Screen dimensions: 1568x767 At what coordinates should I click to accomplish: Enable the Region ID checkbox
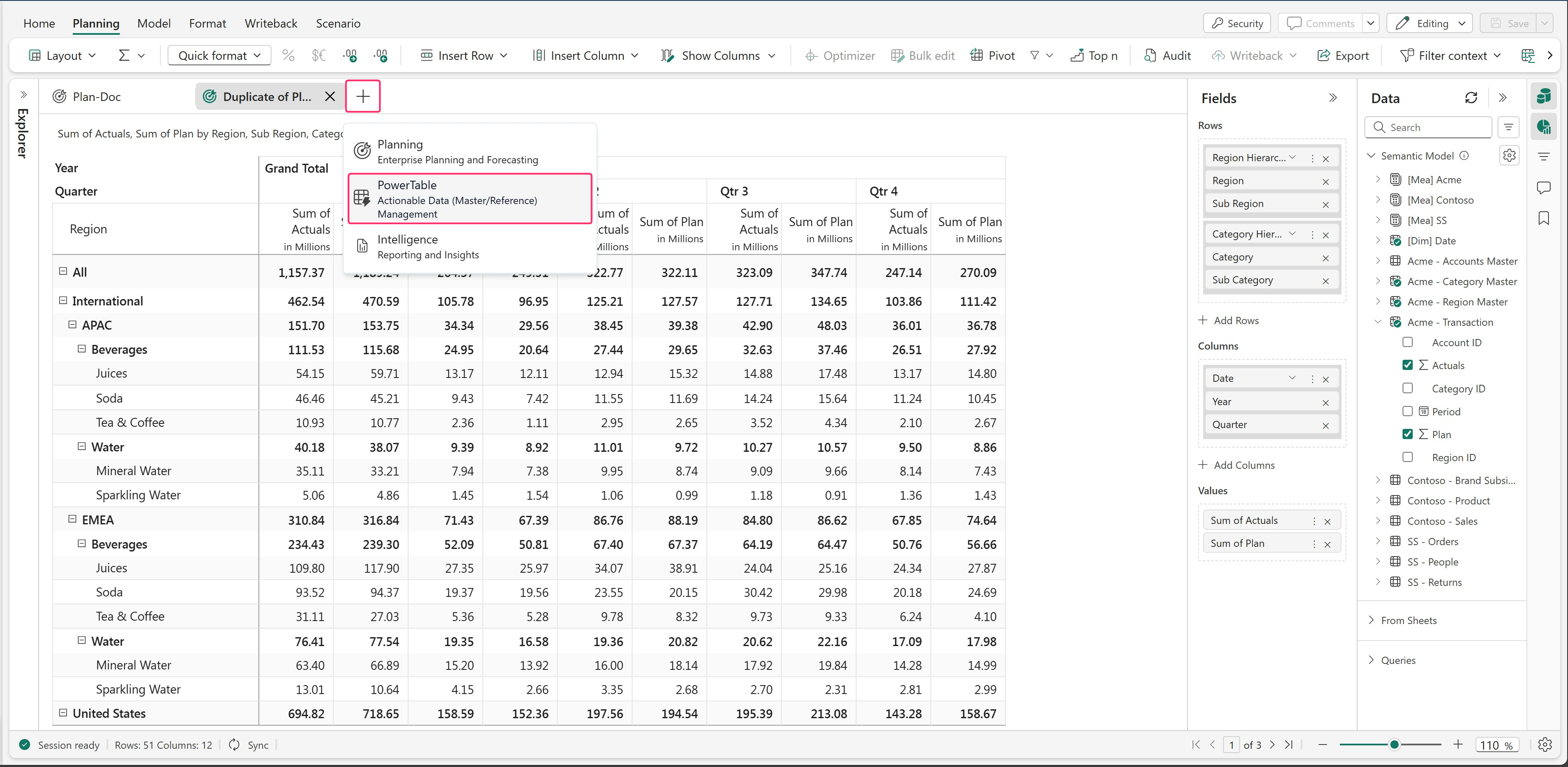tap(1407, 457)
